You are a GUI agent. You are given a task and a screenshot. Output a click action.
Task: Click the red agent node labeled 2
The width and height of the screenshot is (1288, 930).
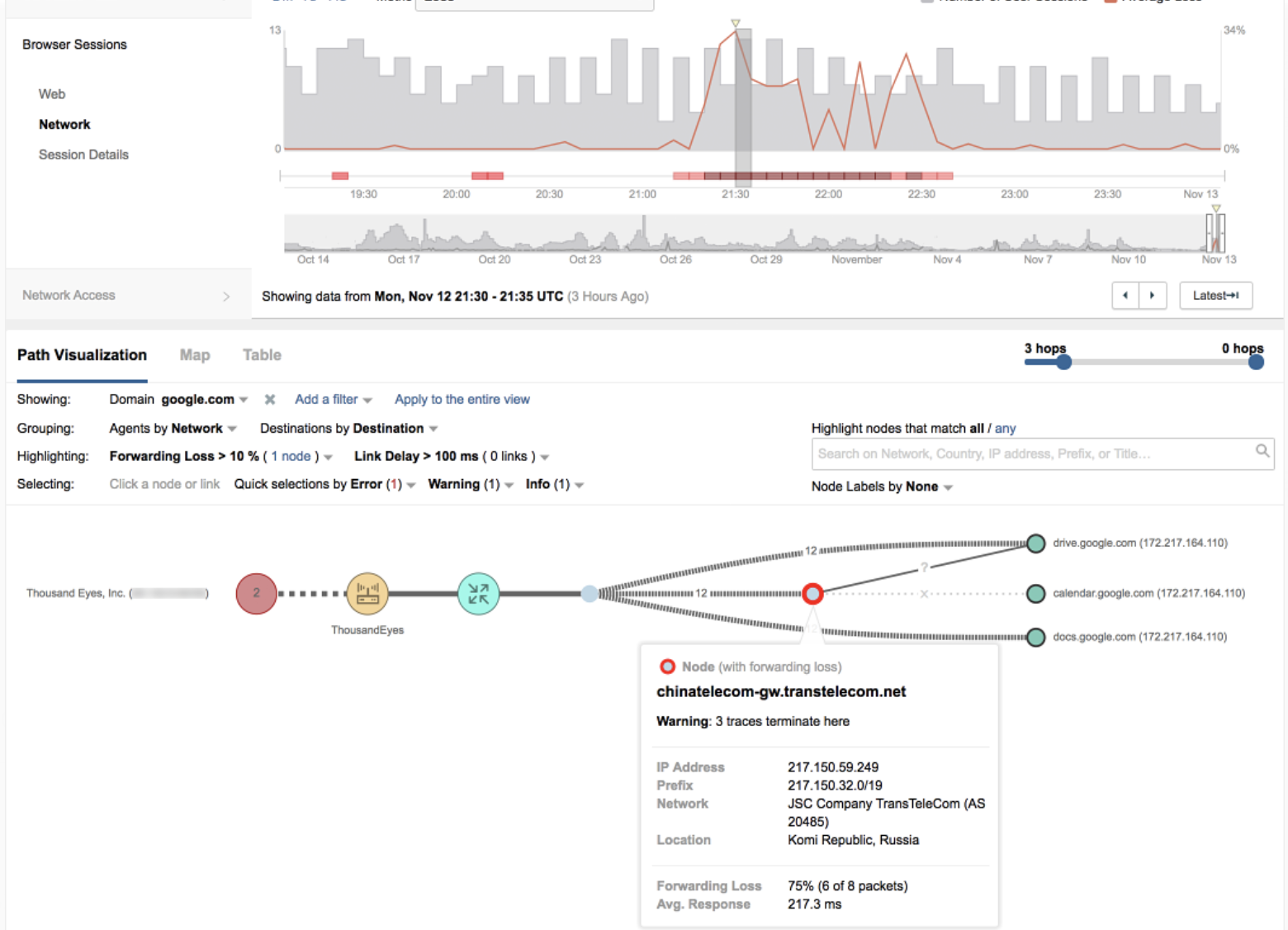click(x=256, y=593)
